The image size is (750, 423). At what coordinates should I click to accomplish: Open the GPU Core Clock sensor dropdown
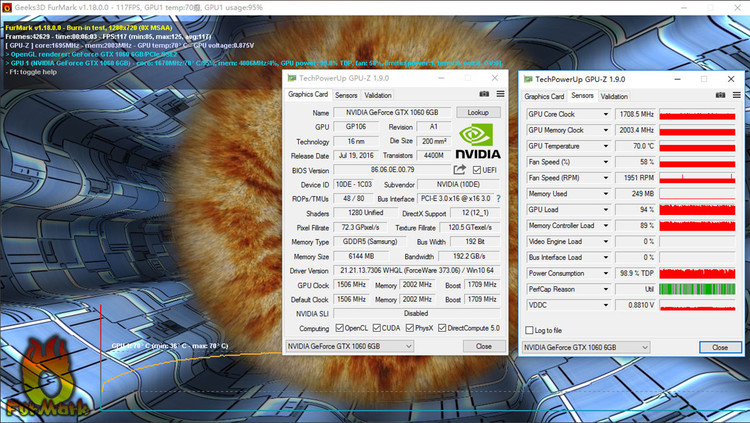click(606, 114)
